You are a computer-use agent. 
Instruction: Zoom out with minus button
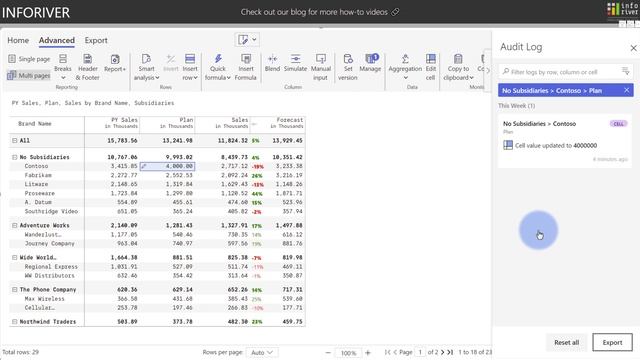[328, 353]
